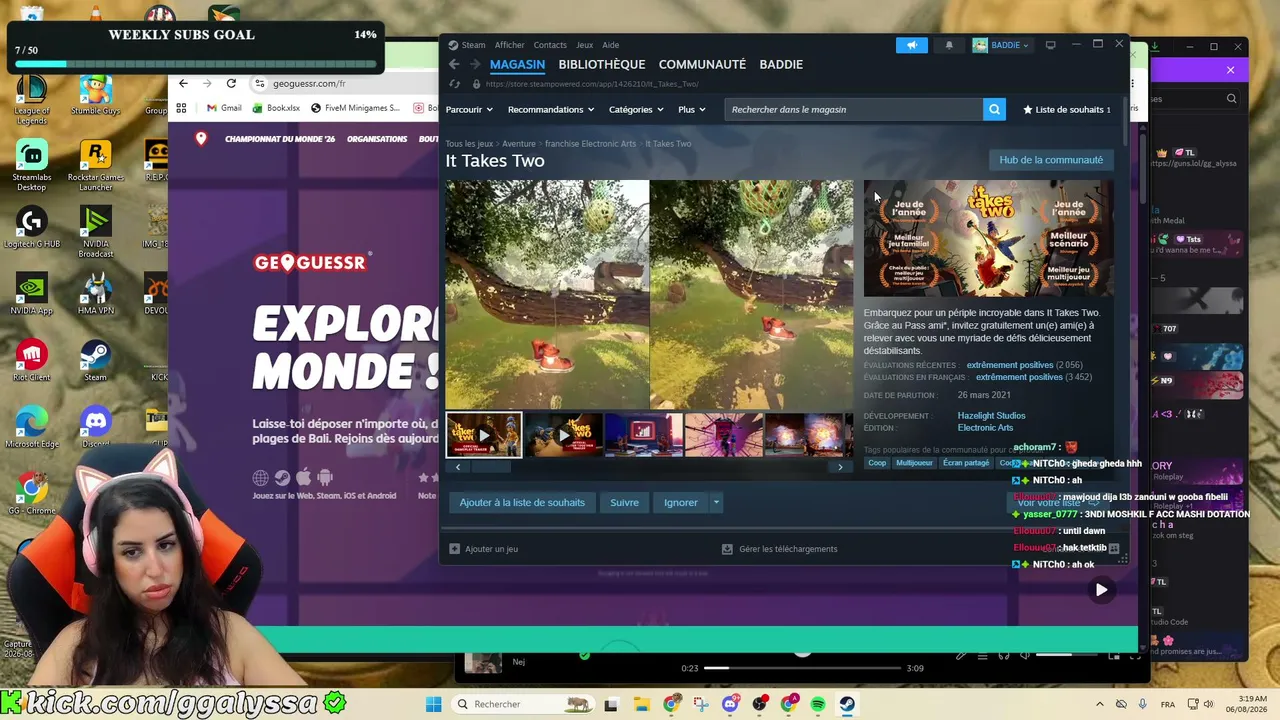Switch to the BIBLIOTHÈQUE tab
This screenshot has height=720, width=1280.
tap(602, 64)
